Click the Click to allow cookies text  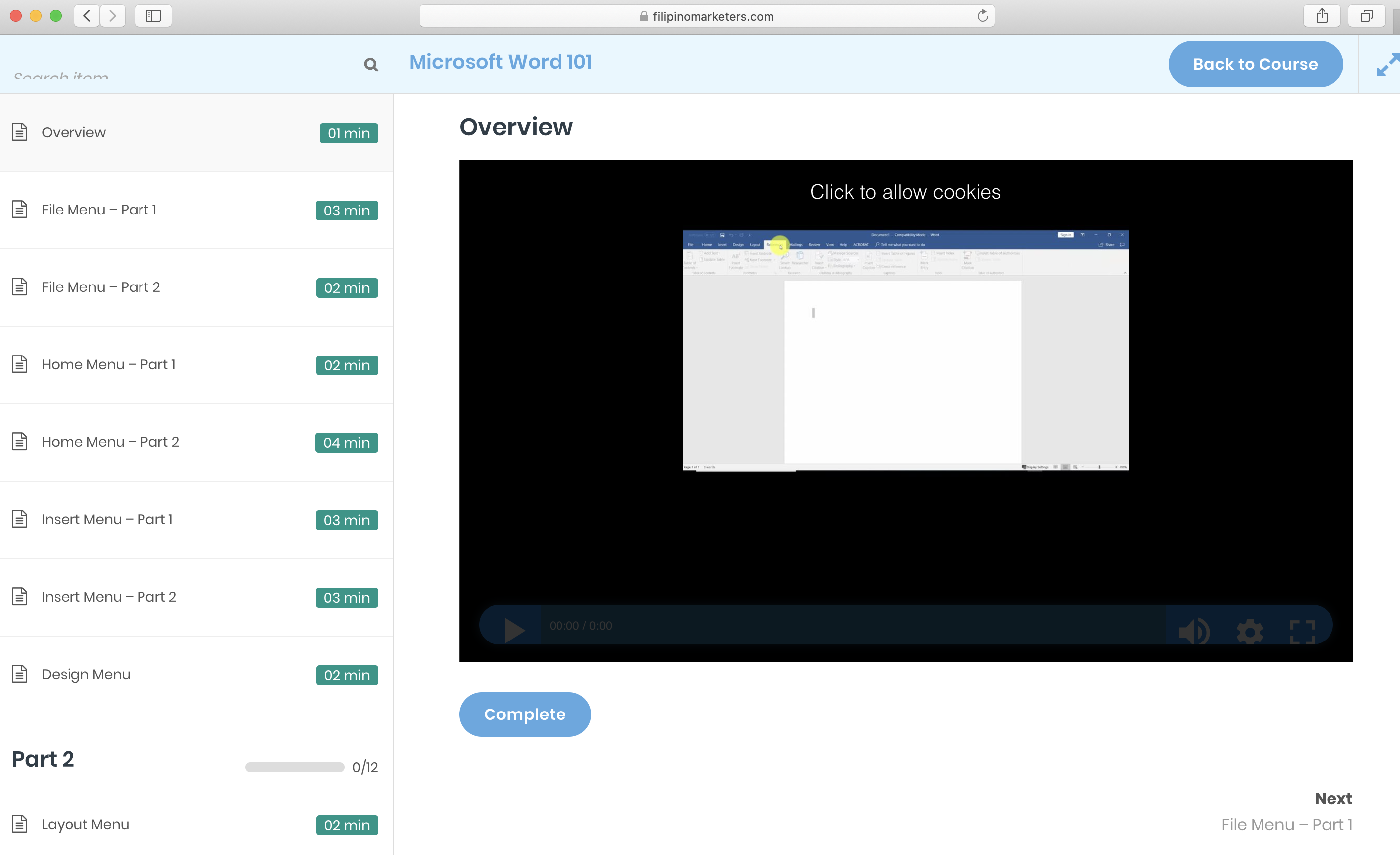(x=905, y=192)
